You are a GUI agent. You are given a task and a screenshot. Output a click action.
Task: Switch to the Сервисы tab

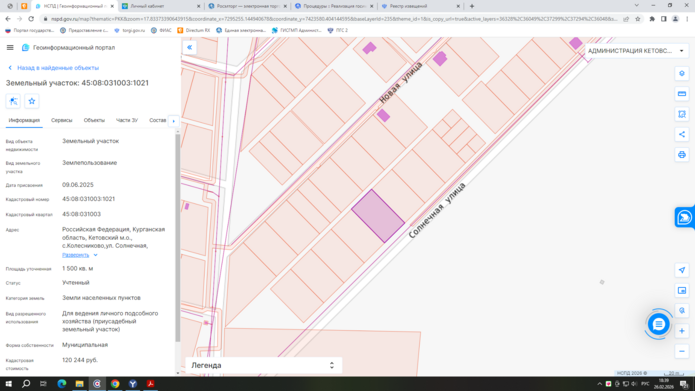(62, 120)
